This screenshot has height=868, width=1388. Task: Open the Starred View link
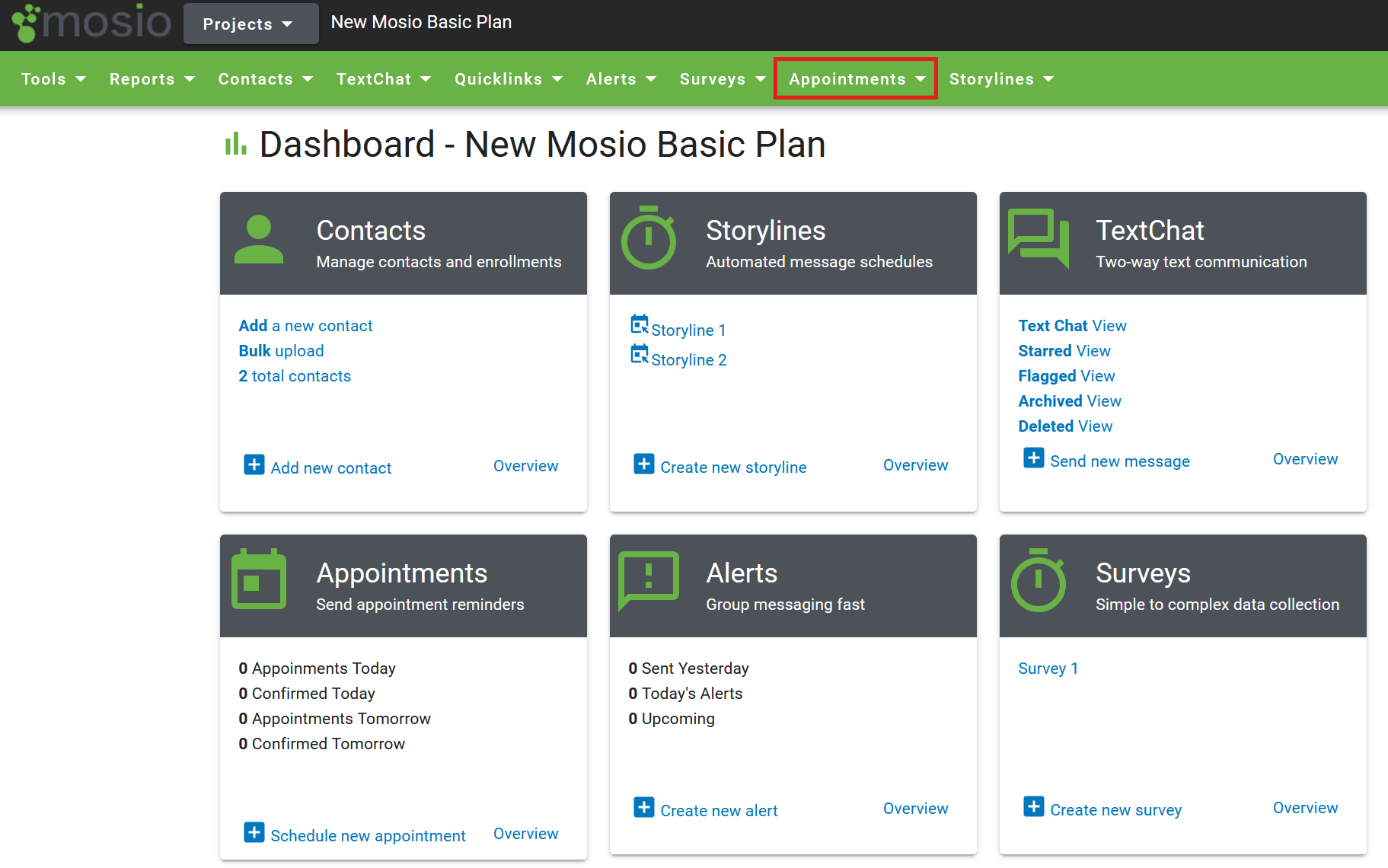pos(1064,351)
